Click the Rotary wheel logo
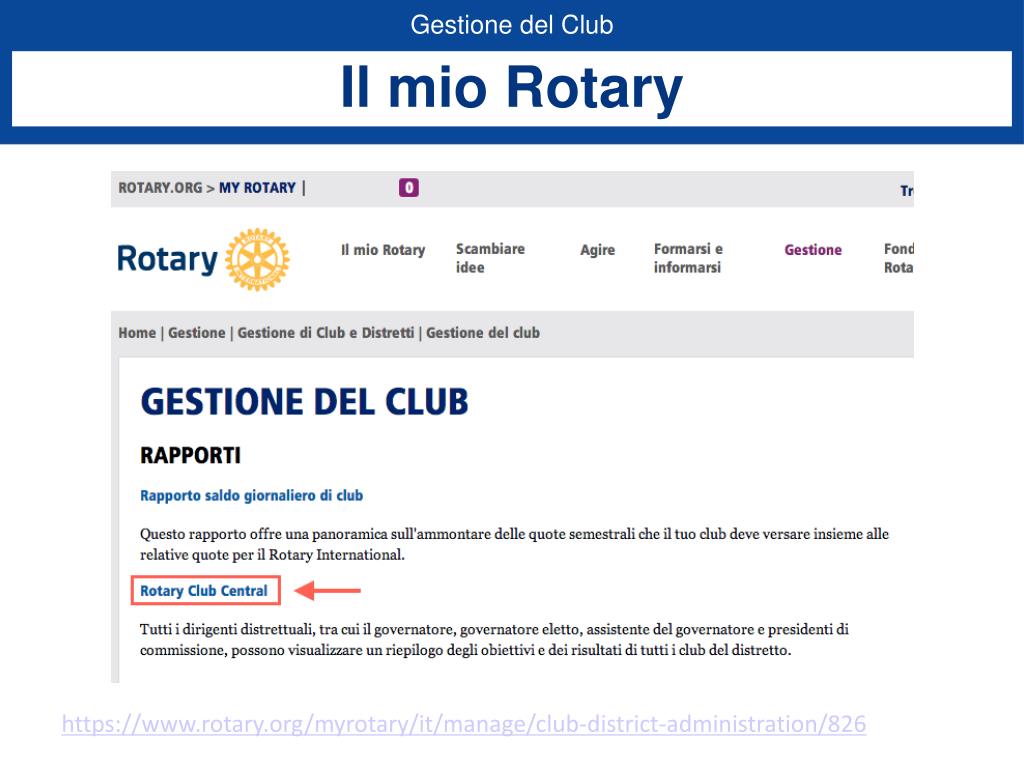Viewport: 1024px width, 768px height. point(257,259)
